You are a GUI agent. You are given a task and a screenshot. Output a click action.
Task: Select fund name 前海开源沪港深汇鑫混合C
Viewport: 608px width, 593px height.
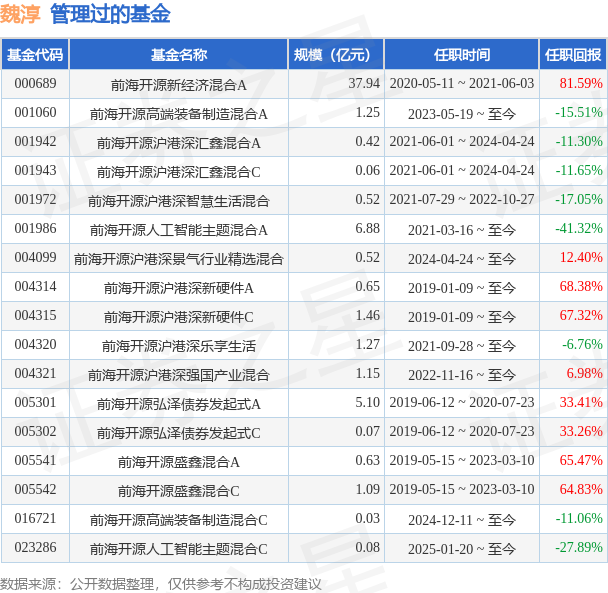point(179,172)
